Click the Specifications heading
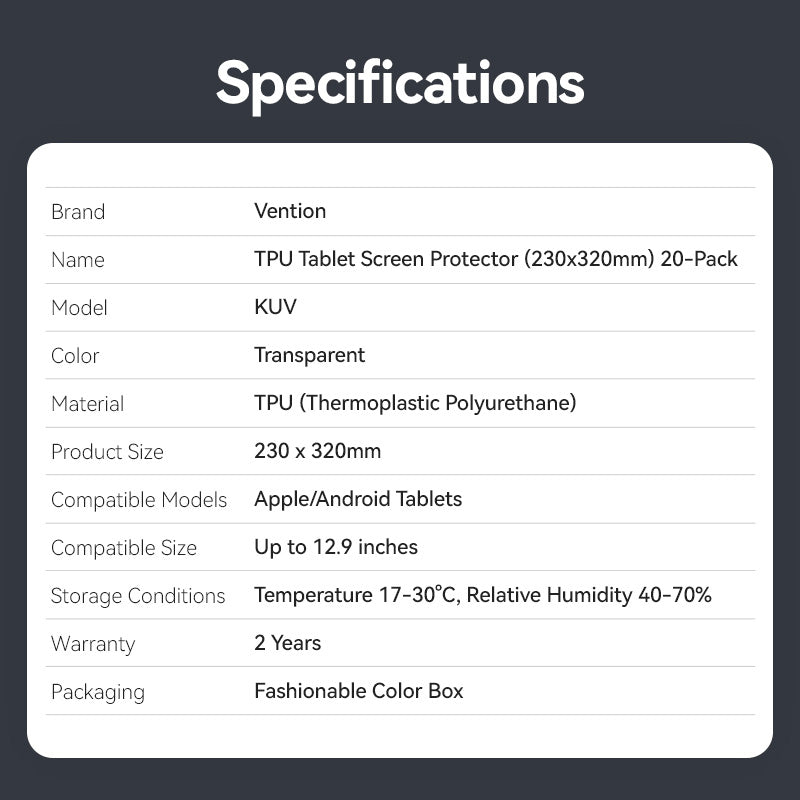800x800 pixels. [x=400, y=82]
